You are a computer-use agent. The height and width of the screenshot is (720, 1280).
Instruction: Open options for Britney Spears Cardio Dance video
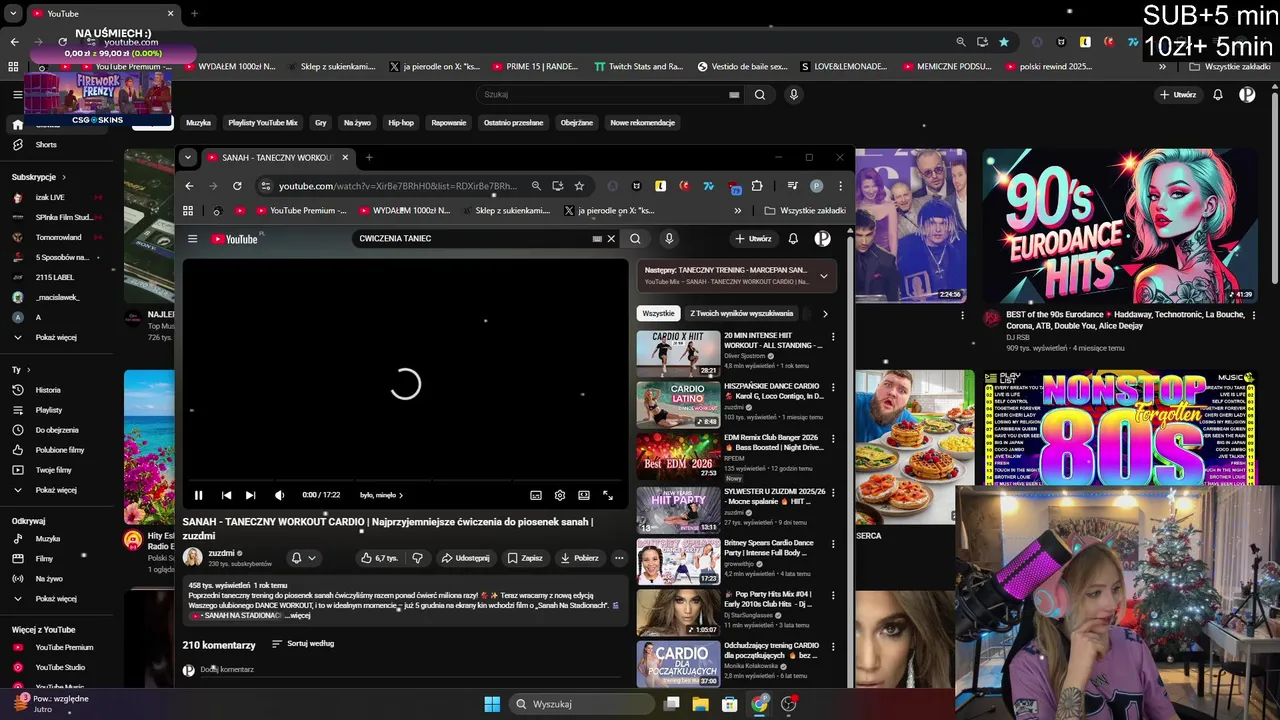coord(833,544)
